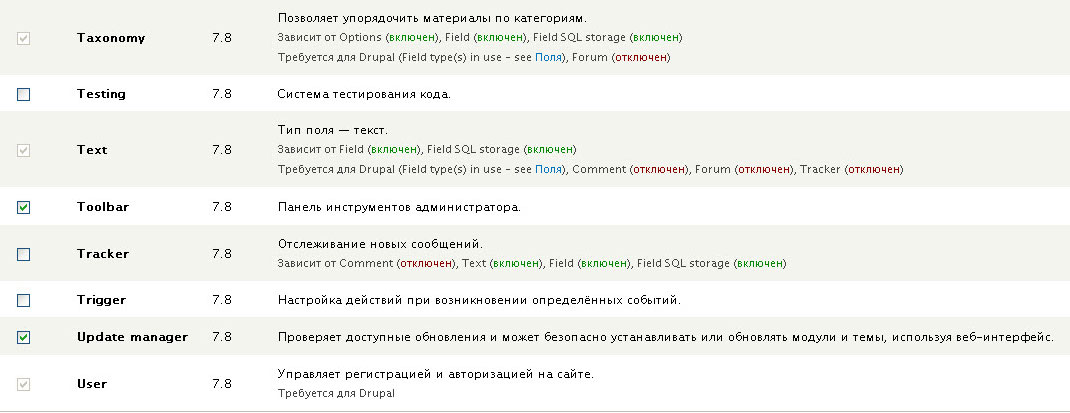Click the User module name label

pyautogui.click(x=92, y=384)
